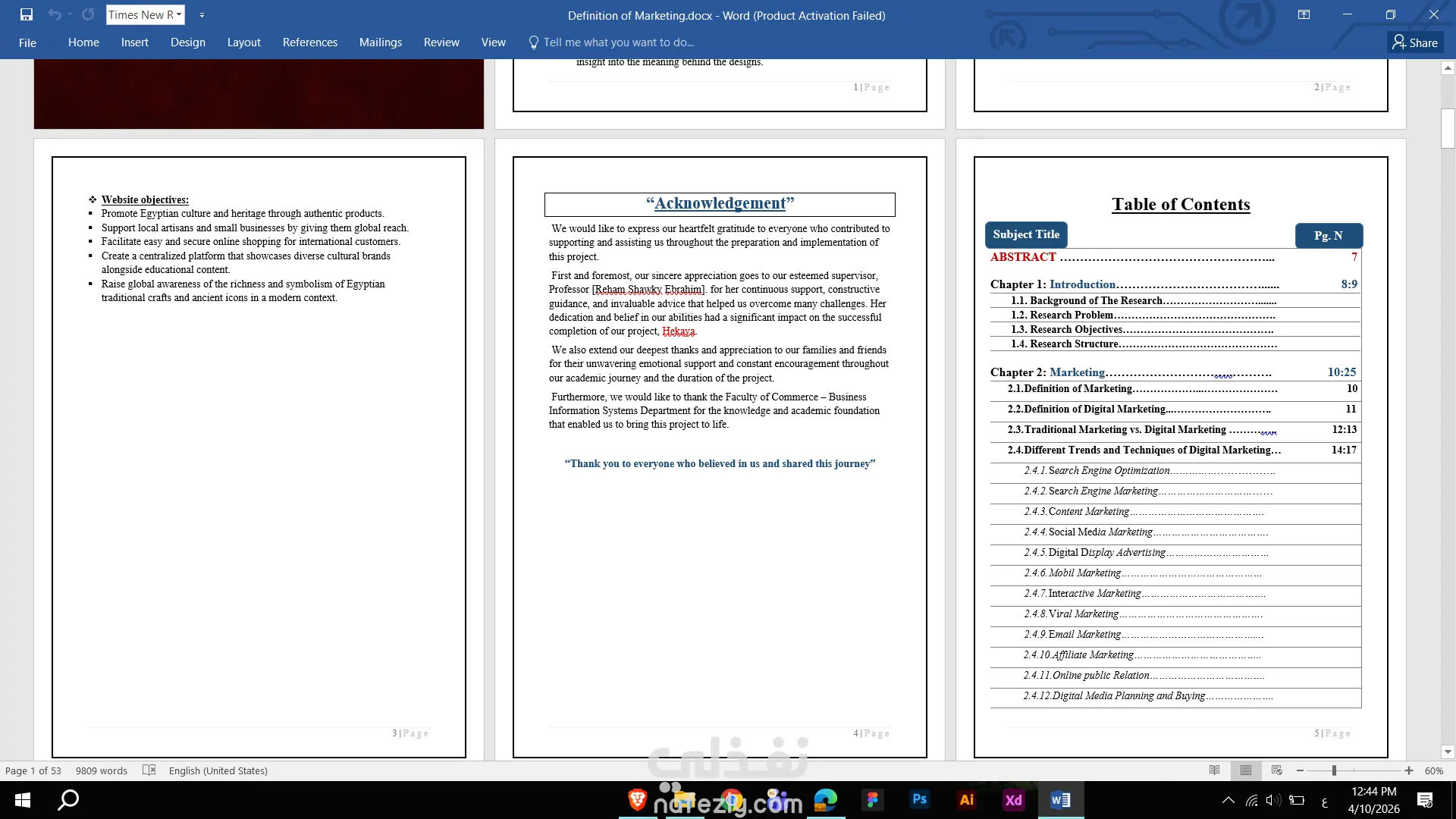The width and height of the screenshot is (1456, 819).
Task: Click the Tell me what you want to do box
Action: [x=611, y=42]
